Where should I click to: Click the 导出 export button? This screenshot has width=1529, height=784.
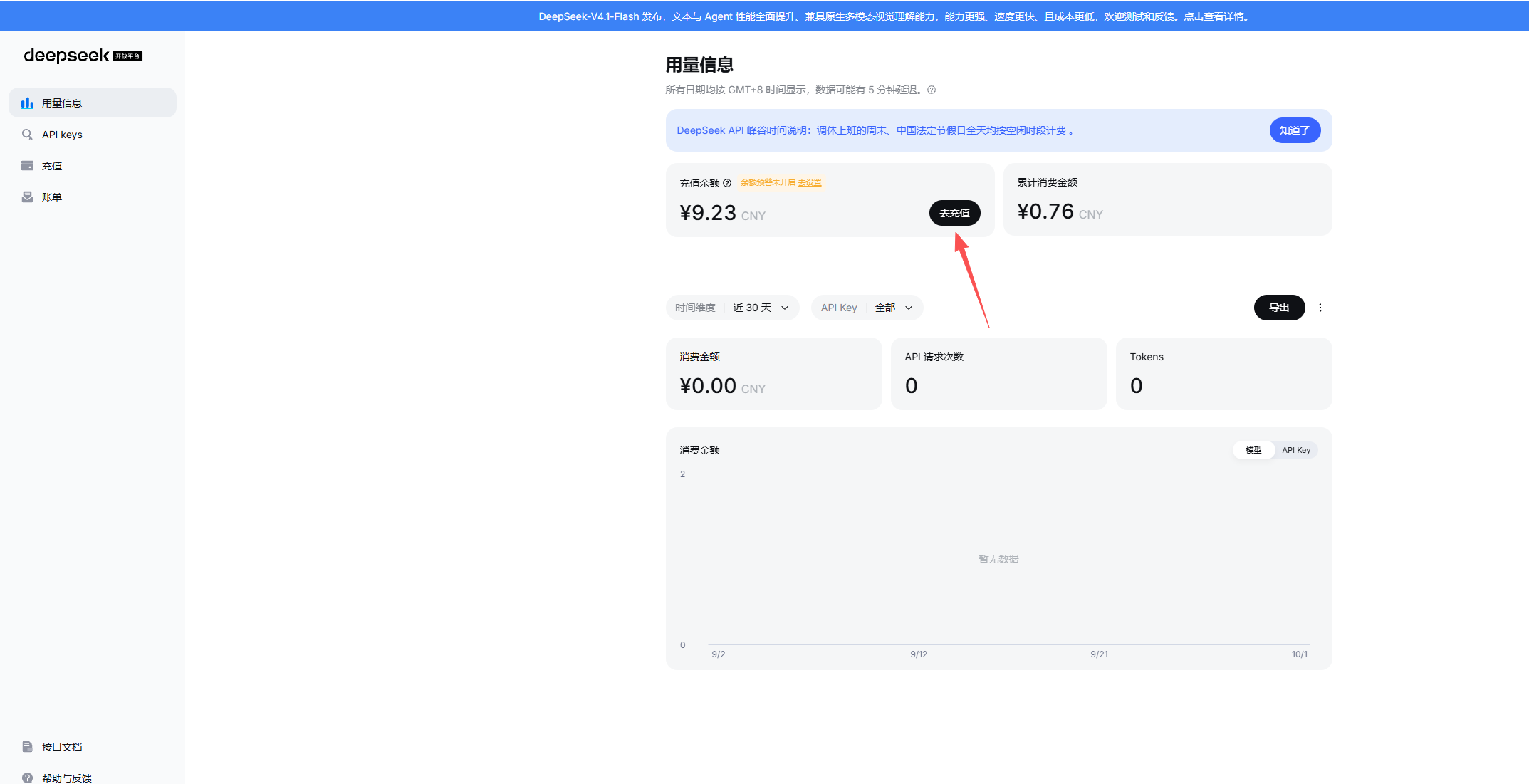(x=1279, y=308)
